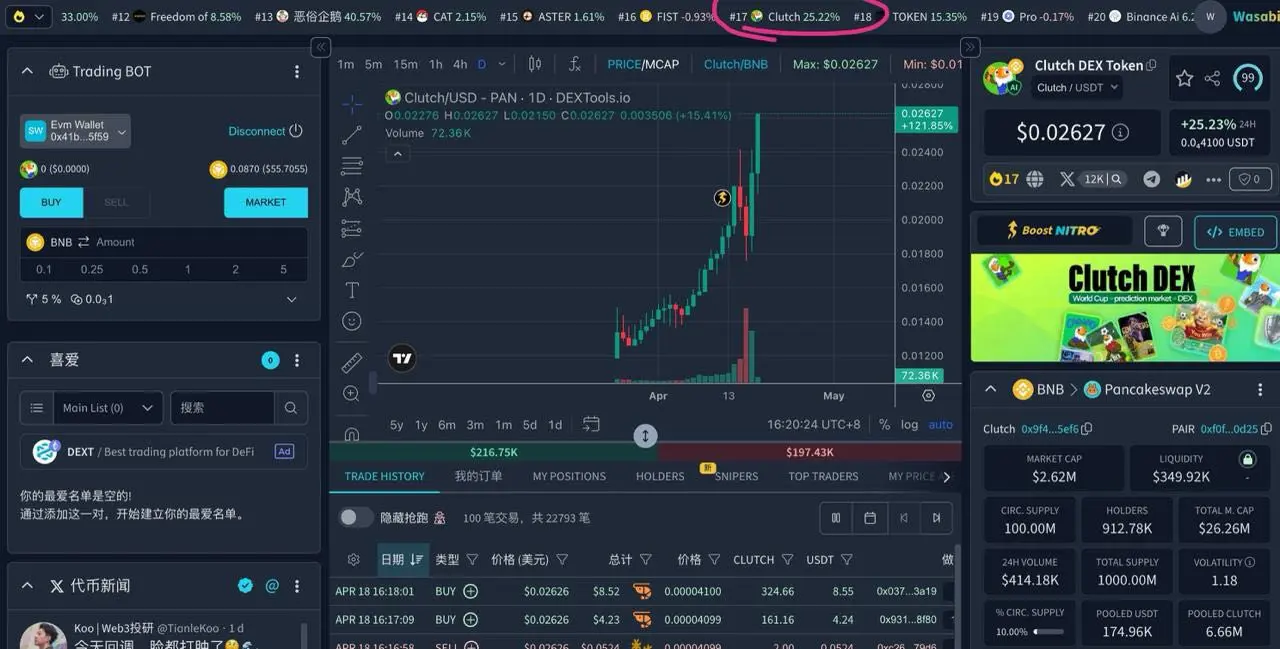Screen dimensions: 1280x649
Task: Open indicators via the fx icon
Action: click(575, 63)
